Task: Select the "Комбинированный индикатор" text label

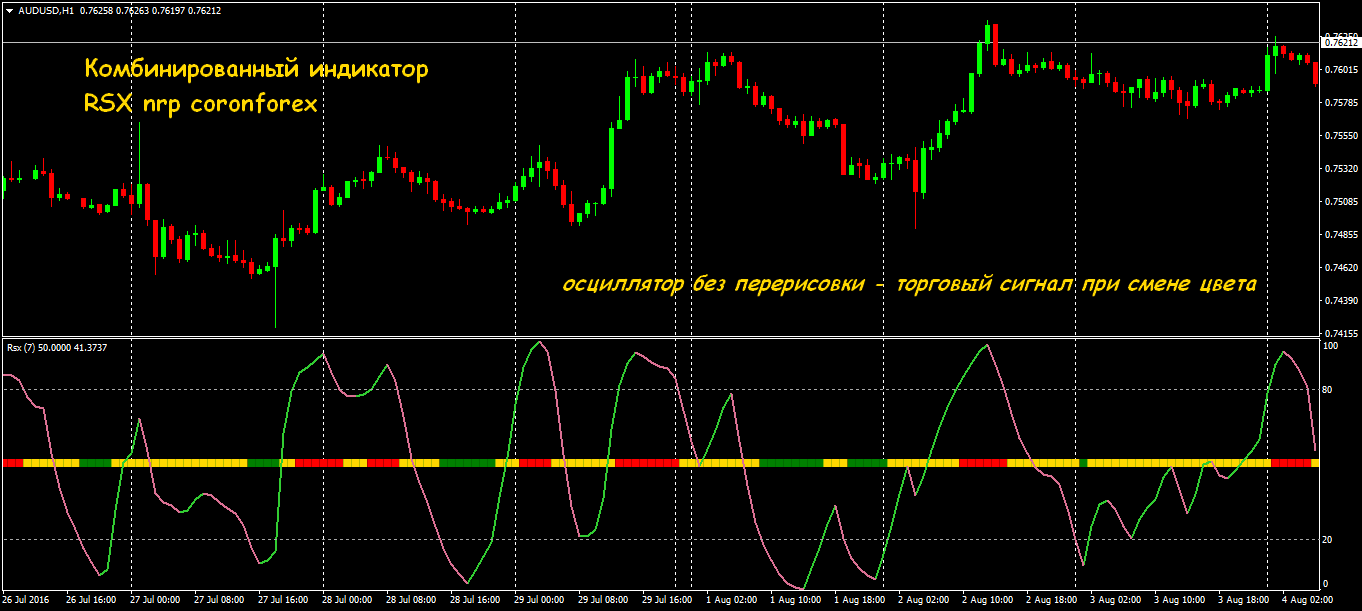Action: point(256,71)
